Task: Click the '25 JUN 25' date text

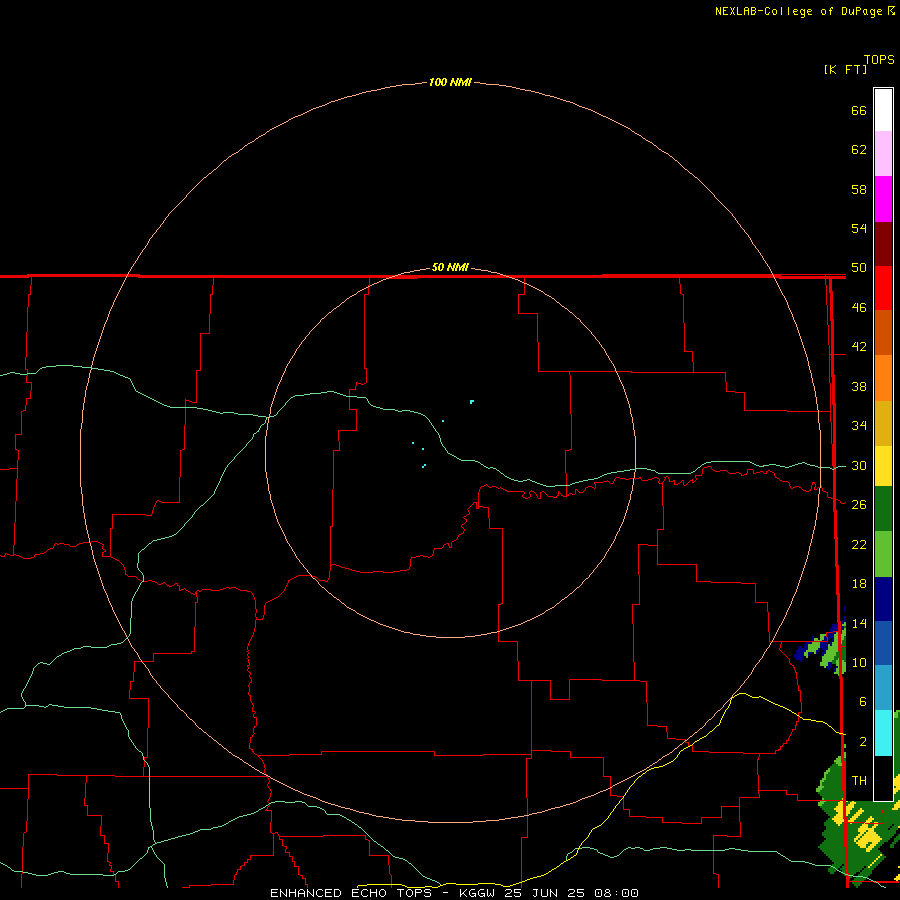Action: [x=544, y=893]
